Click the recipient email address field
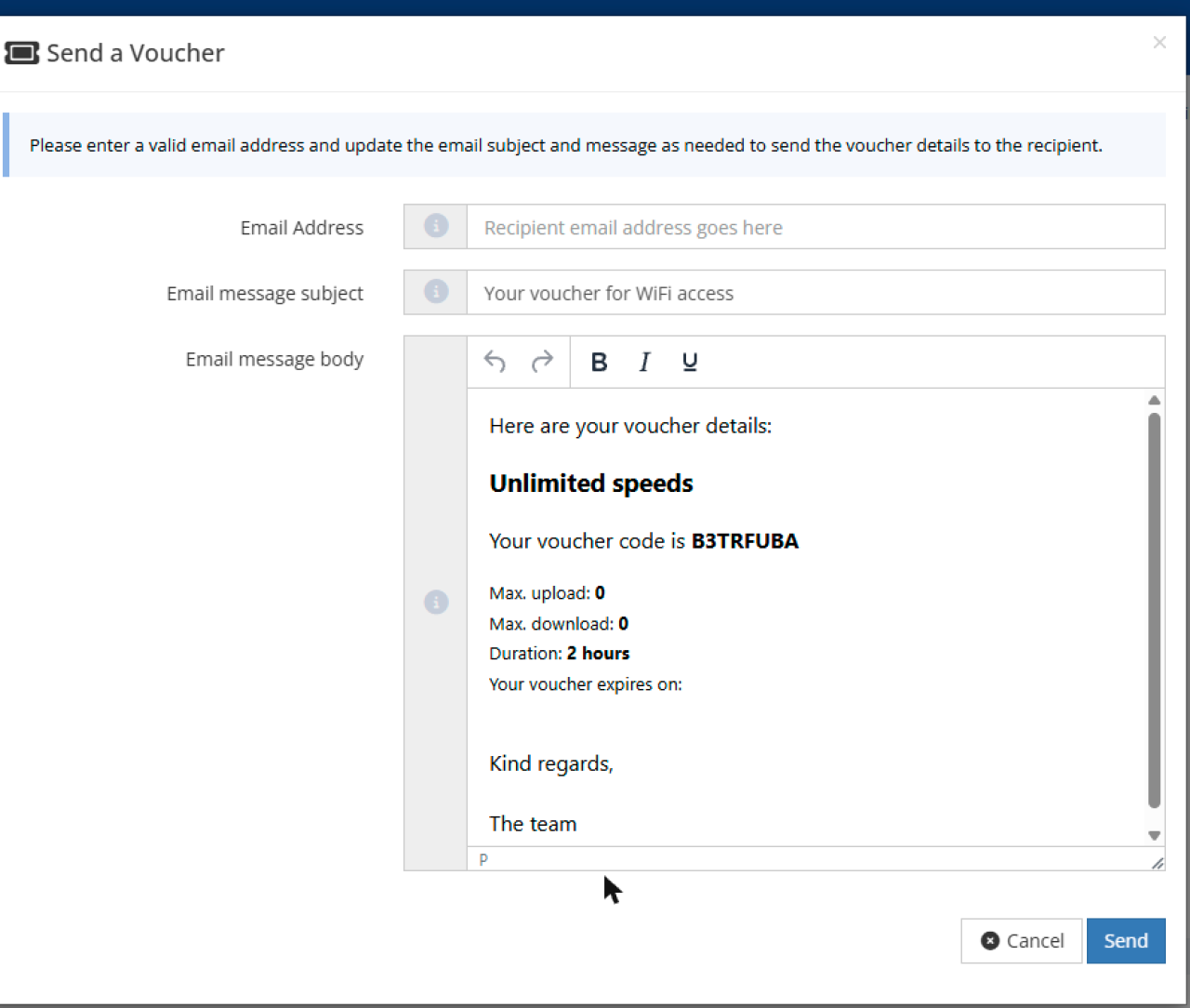The width and height of the screenshot is (1190, 1008). coord(815,227)
